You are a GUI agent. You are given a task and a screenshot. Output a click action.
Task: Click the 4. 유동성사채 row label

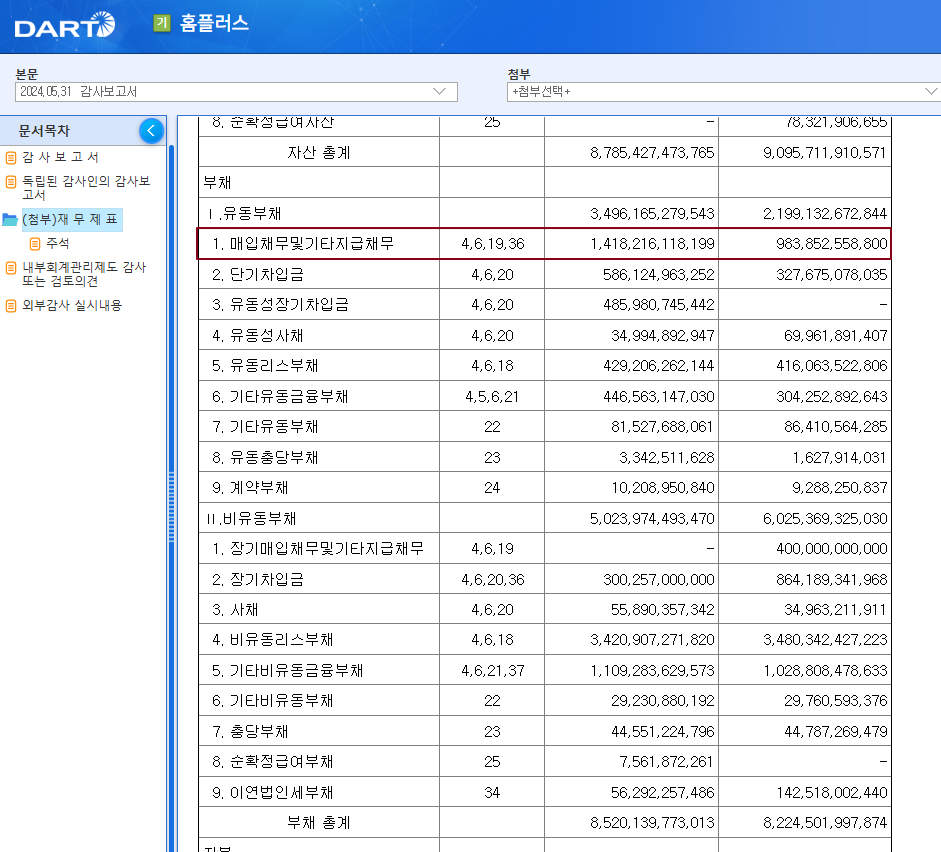[258, 335]
